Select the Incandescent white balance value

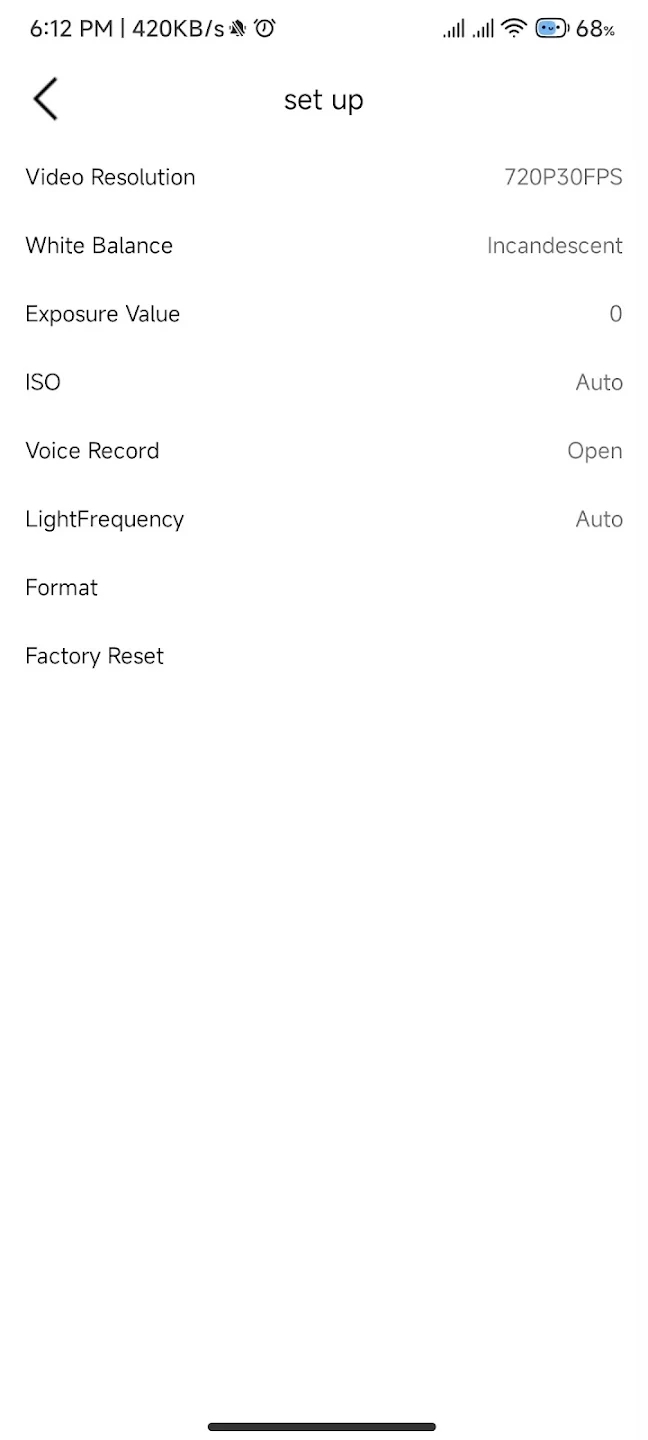click(x=555, y=245)
